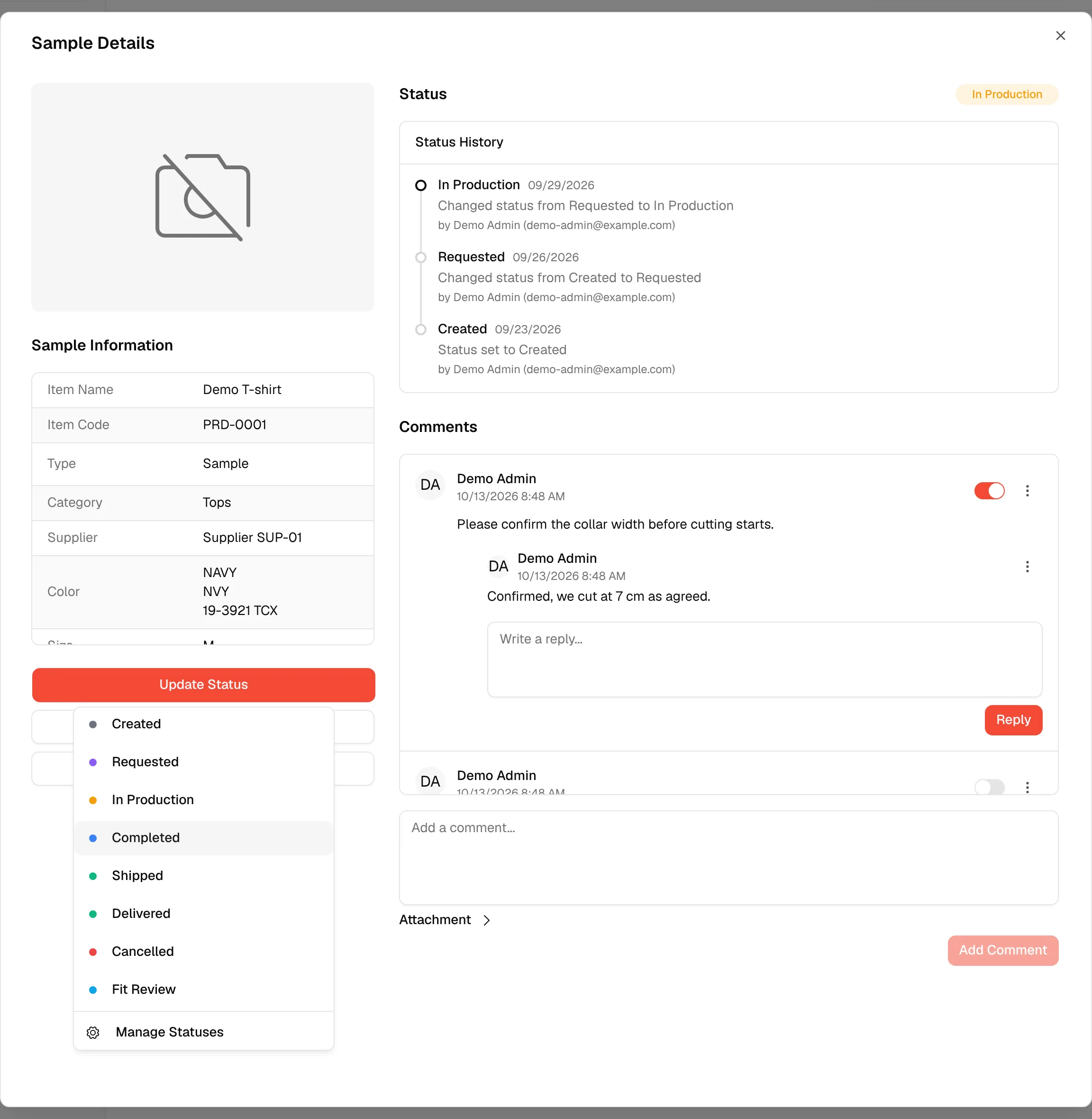Click the reply text Confirmed, we cut at 7 cm

(598, 597)
